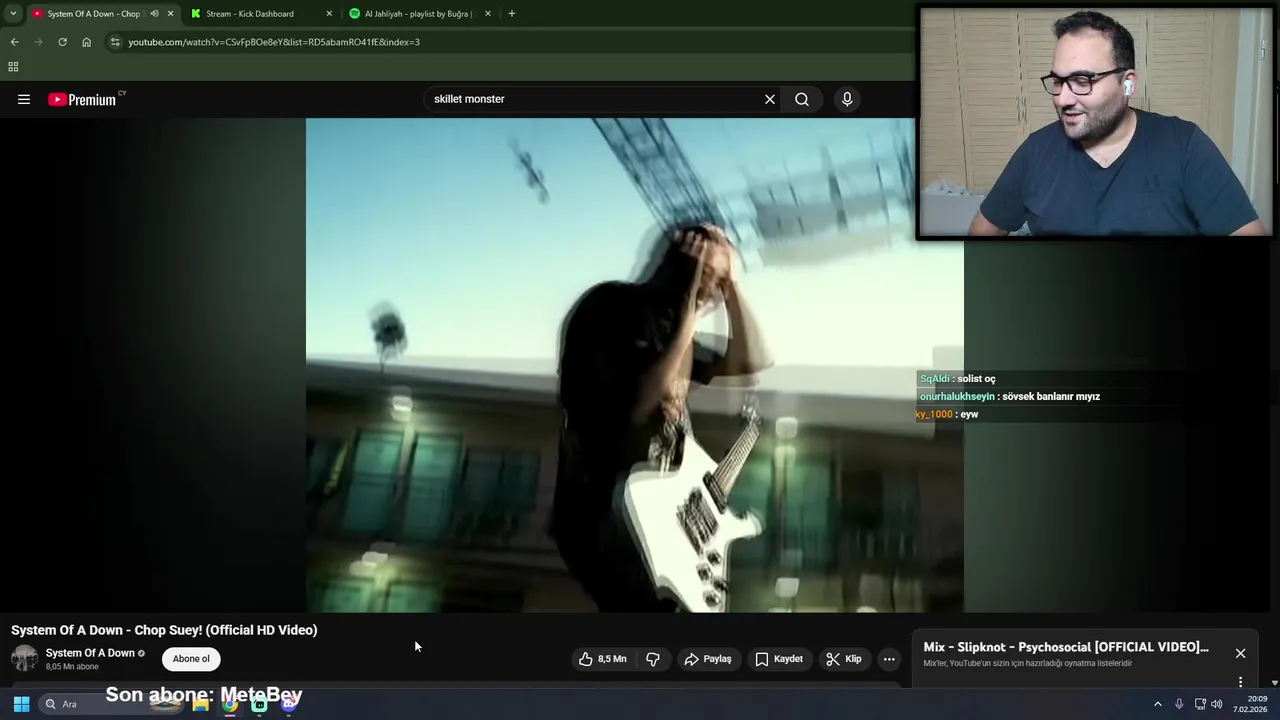The width and height of the screenshot is (1280, 720).
Task: Open Mix playlist three-dot options
Action: 1240,682
